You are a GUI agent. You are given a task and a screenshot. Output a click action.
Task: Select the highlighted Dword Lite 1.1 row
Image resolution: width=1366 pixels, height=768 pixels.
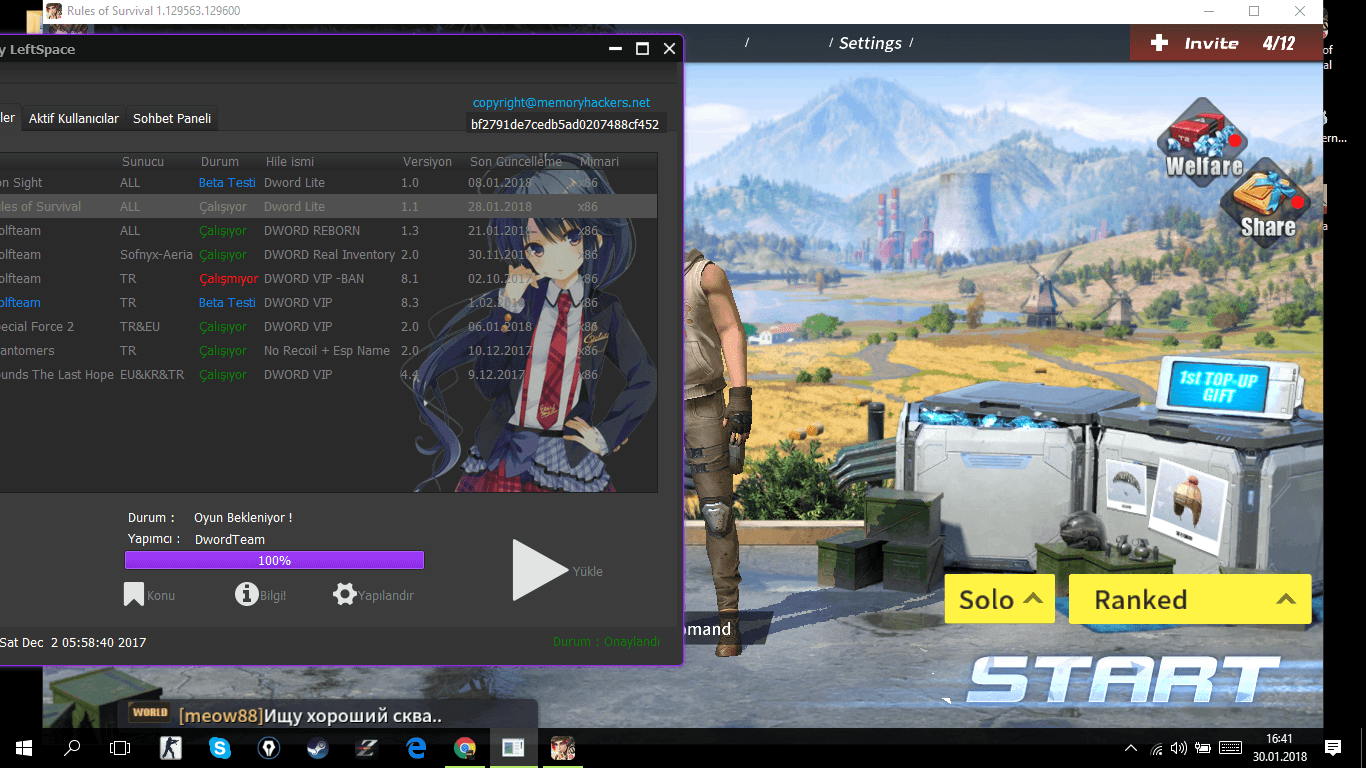click(x=328, y=206)
